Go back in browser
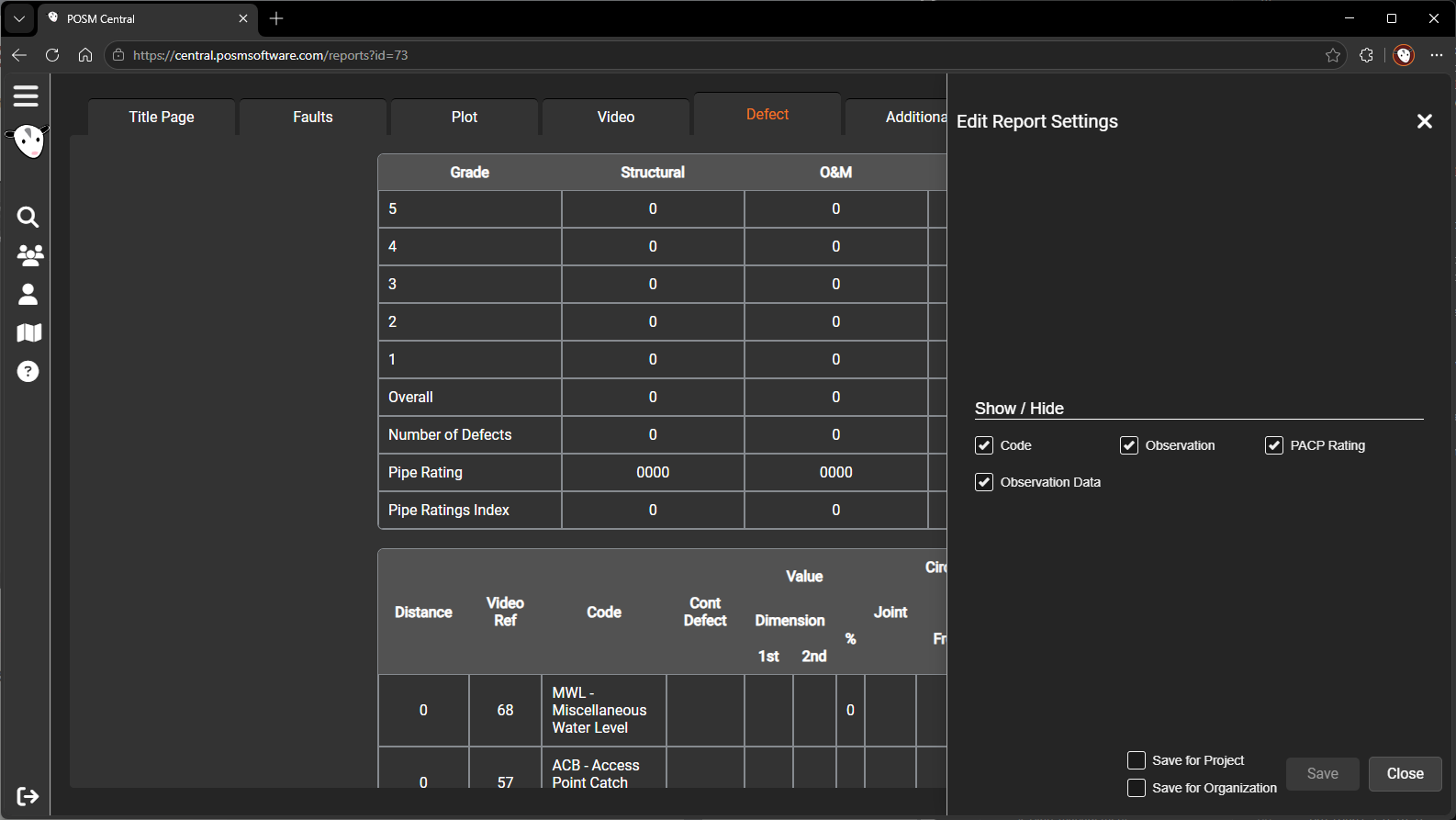Screen dimensions: 1456x820 click(19, 55)
